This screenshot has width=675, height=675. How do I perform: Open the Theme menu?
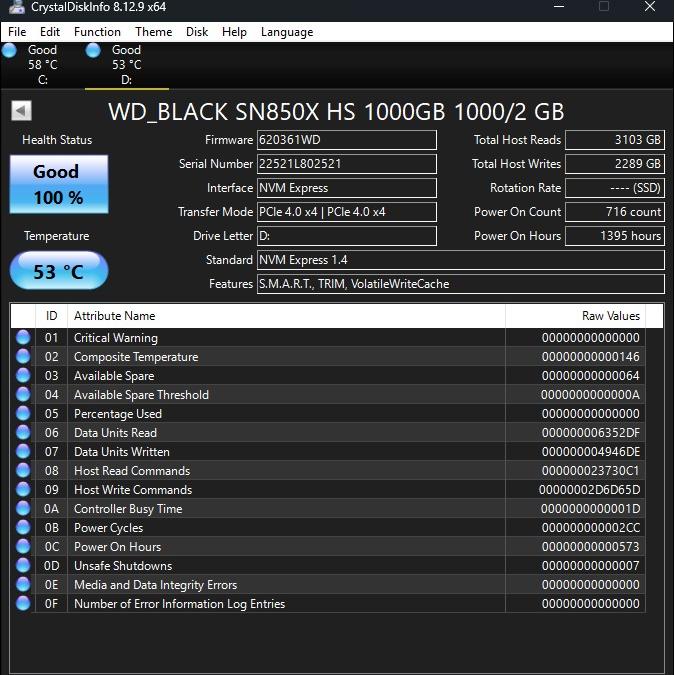tap(153, 32)
